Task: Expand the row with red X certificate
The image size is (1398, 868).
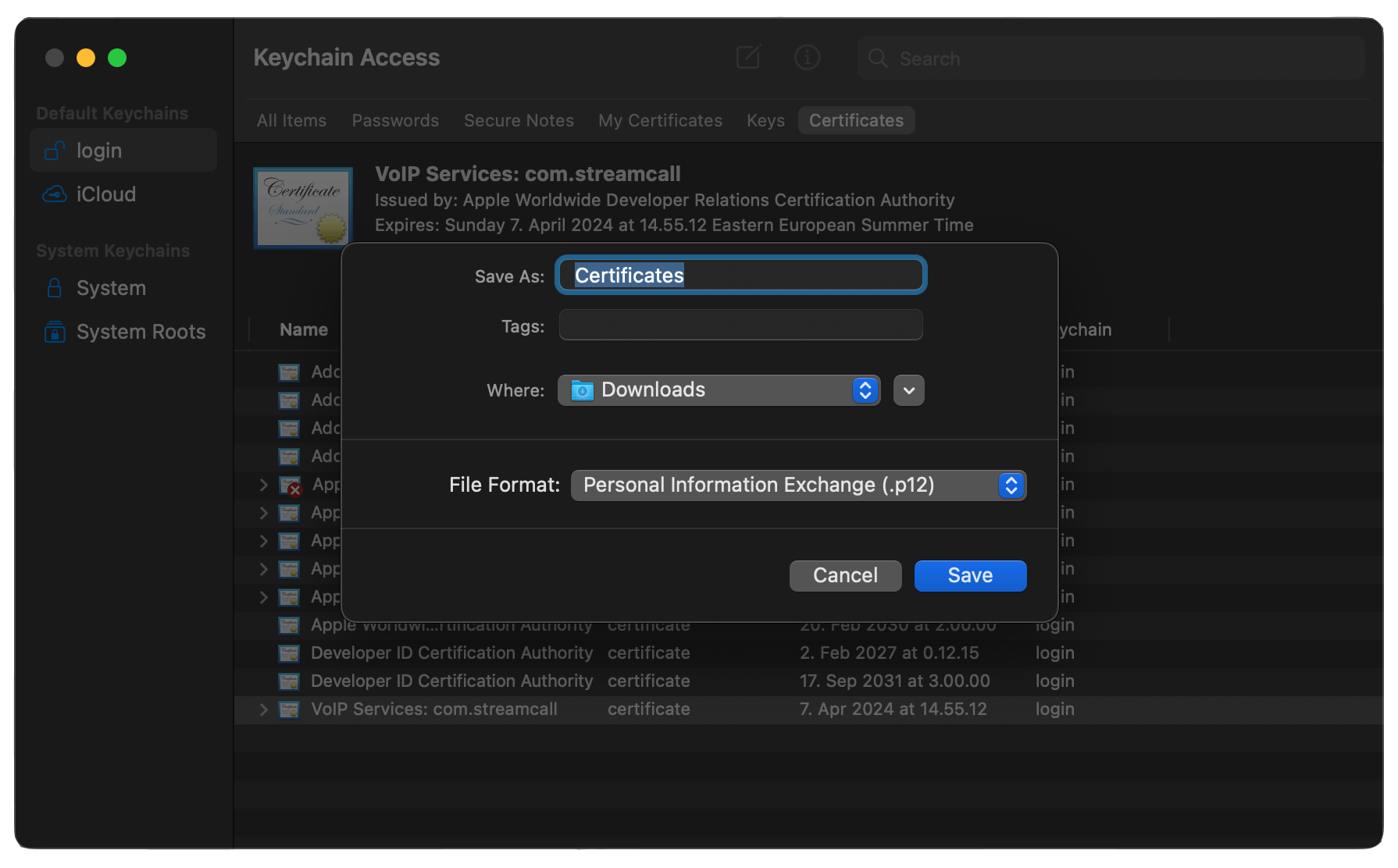Action: tap(263, 485)
